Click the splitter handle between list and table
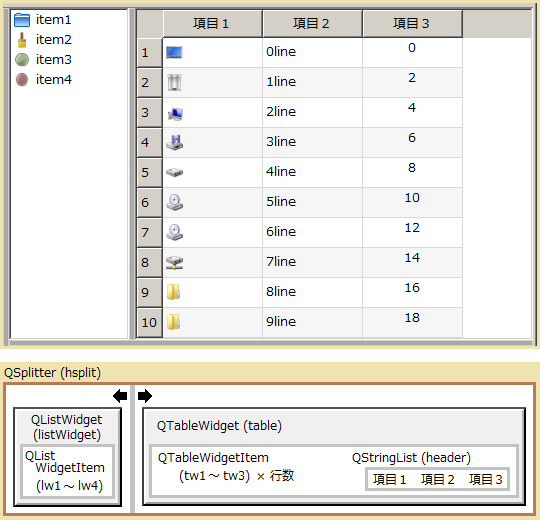The height and width of the screenshot is (520, 540). [132, 174]
